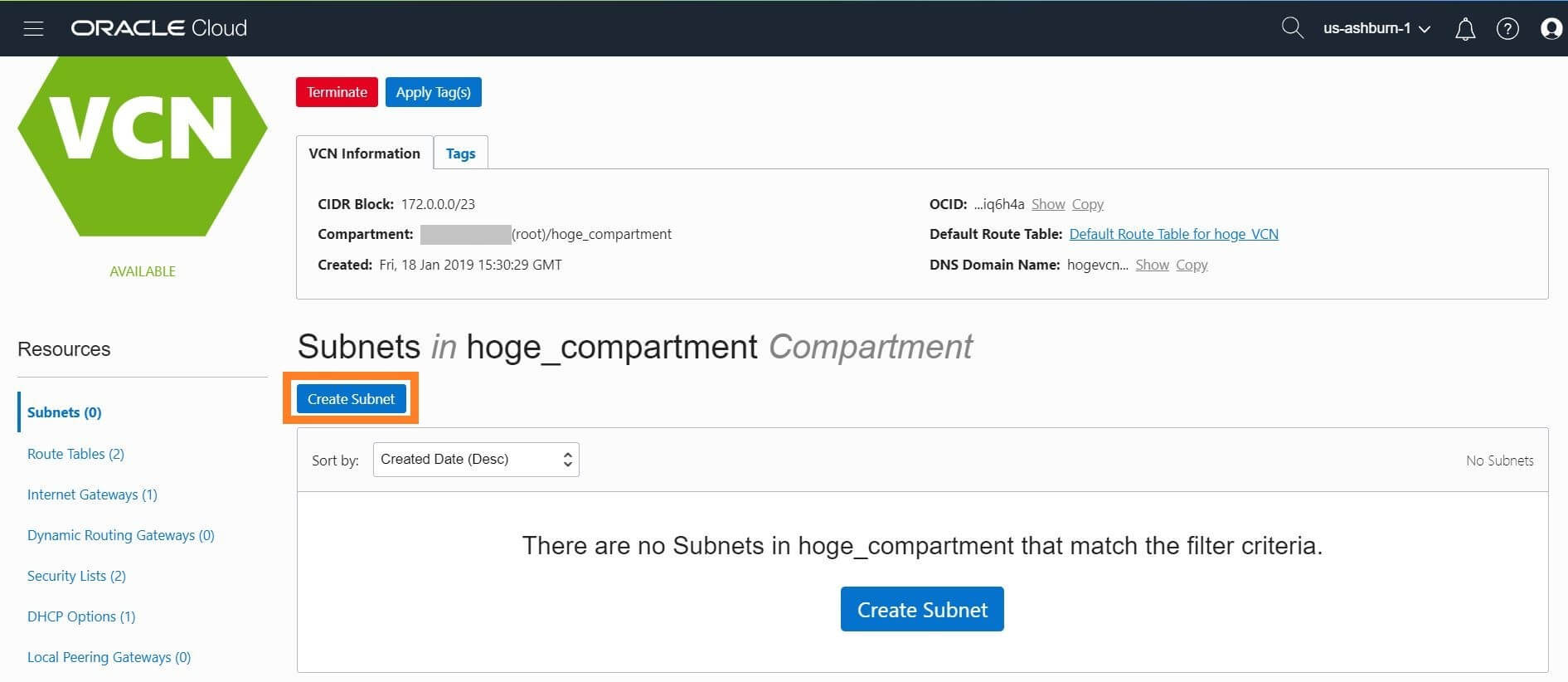Open Dynamic Routing Gateways (0) resource
The height and width of the screenshot is (682, 1568).
pyautogui.click(x=121, y=535)
